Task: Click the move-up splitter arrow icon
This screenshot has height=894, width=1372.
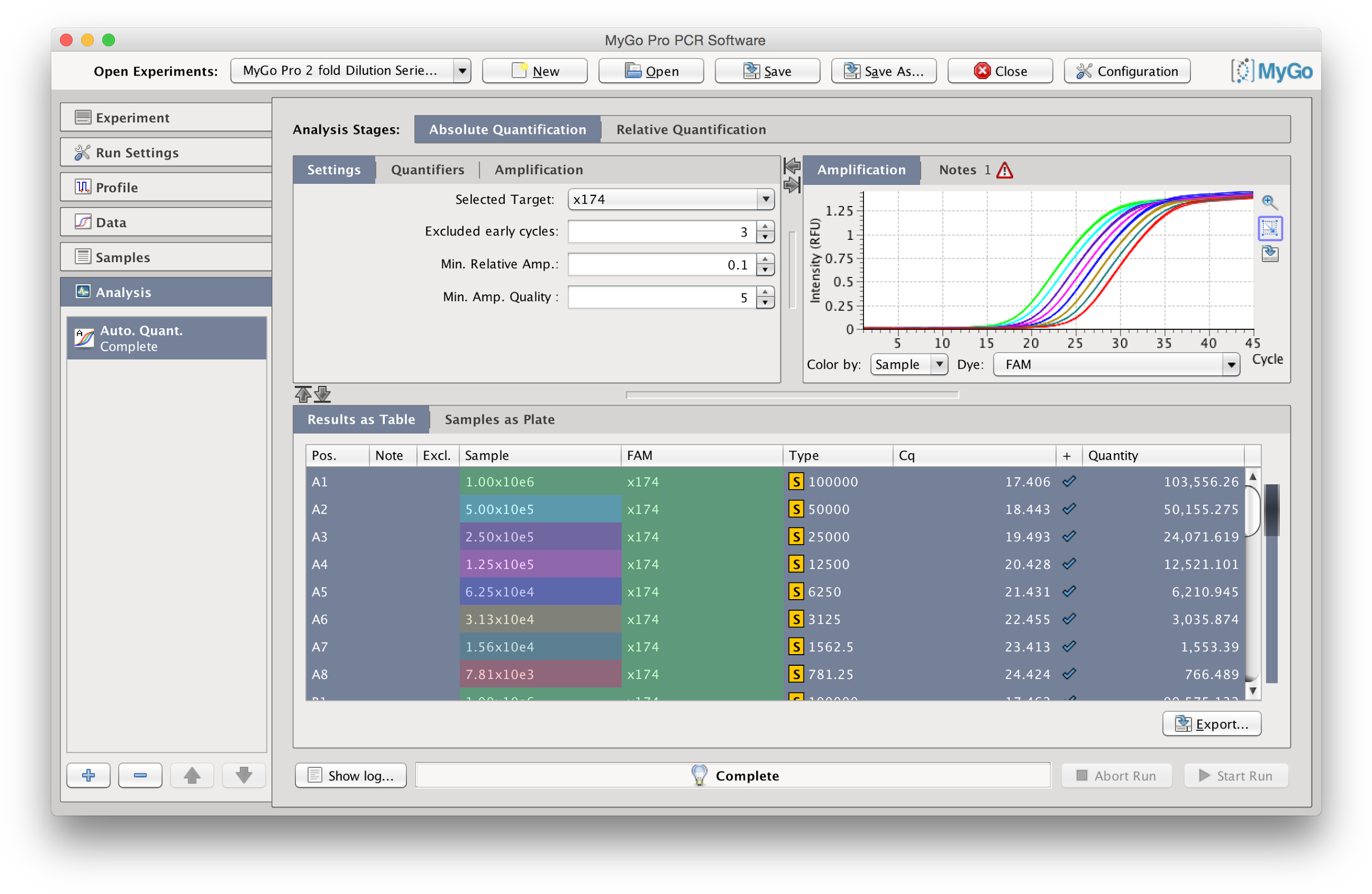Action: (303, 394)
